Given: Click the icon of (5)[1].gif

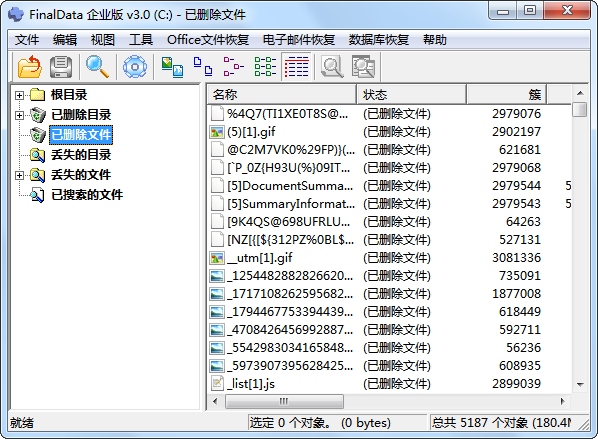Looking at the screenshot, I should click(217, 132).
